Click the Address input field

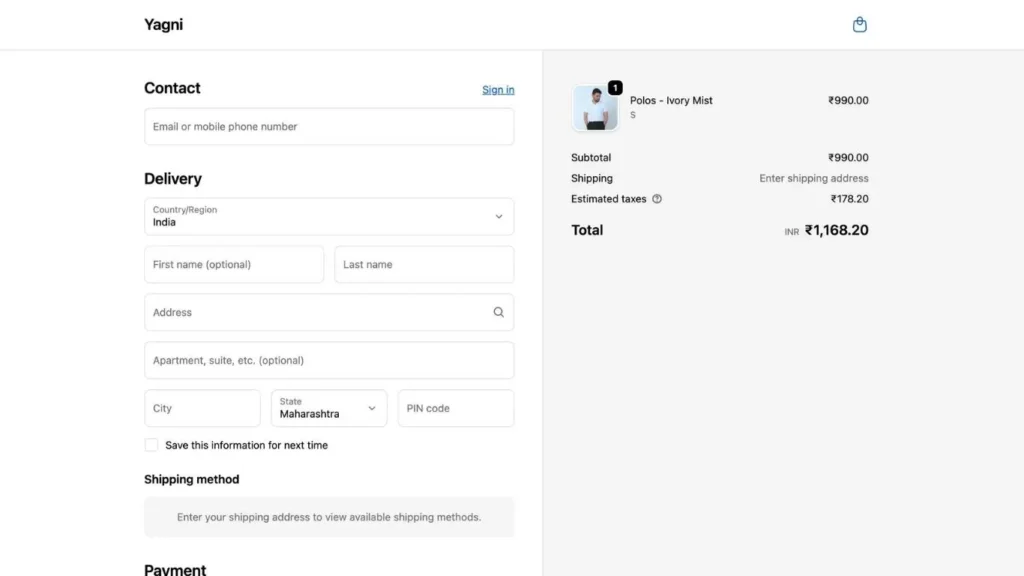pos(315,312)
